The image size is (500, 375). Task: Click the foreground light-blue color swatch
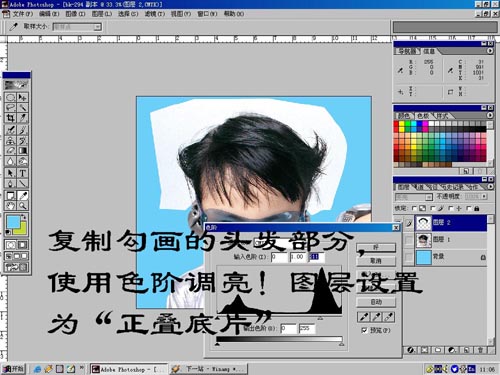13,222
